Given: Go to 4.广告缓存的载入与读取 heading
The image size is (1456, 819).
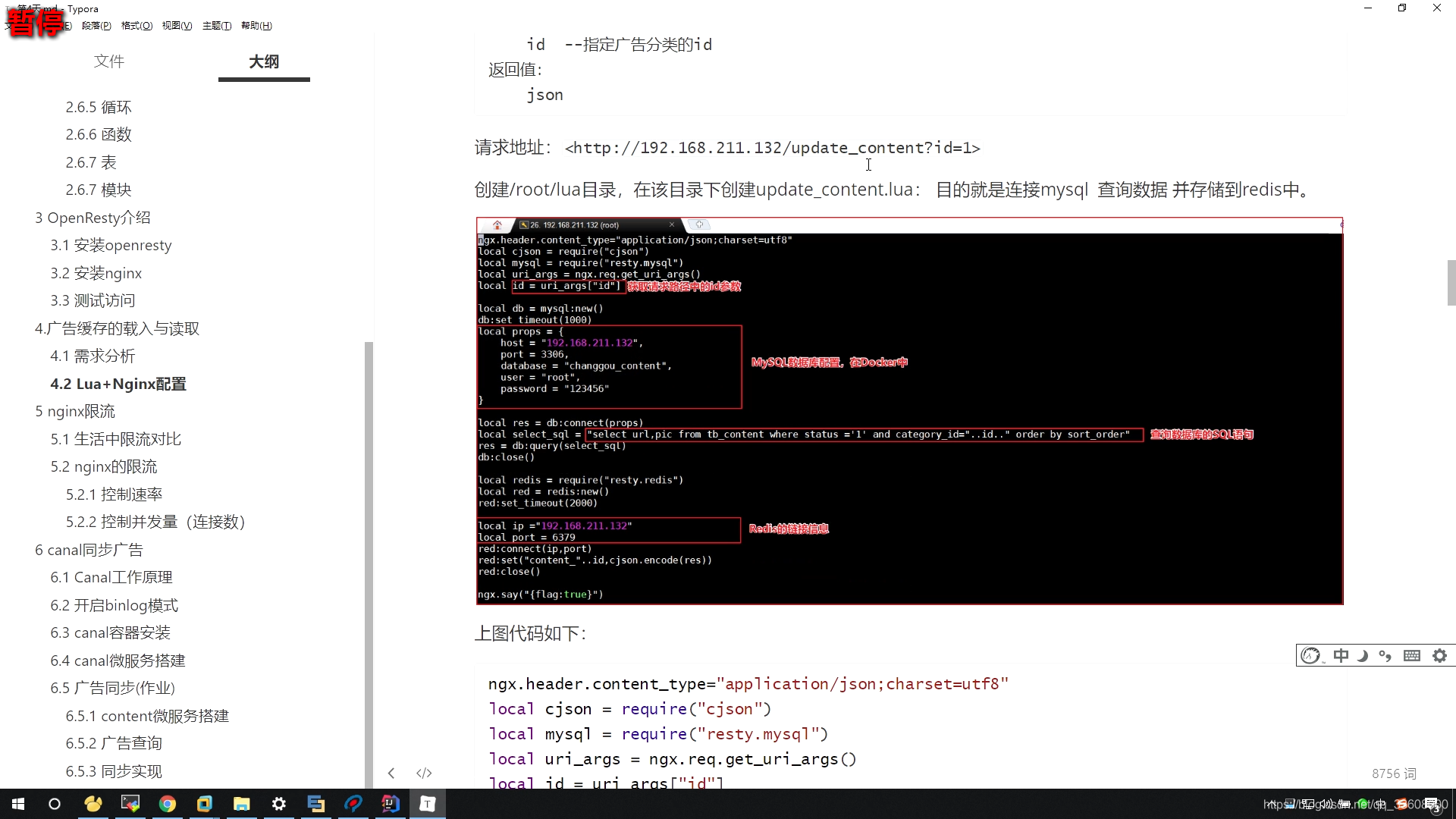Looking at the screenshot, I should [118, 328].
